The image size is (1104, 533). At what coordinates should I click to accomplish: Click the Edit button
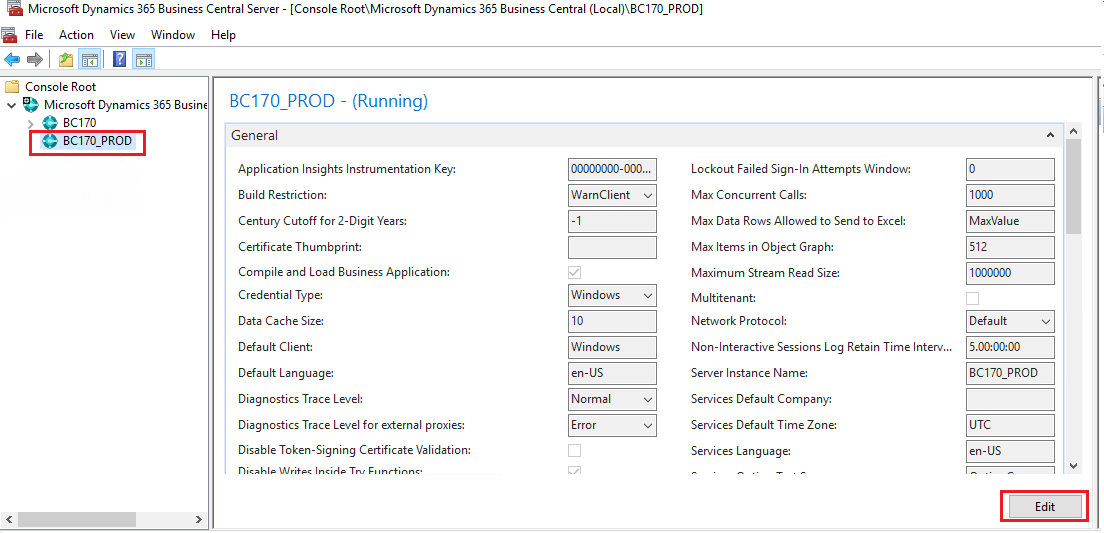click(x=1045, y=507)
